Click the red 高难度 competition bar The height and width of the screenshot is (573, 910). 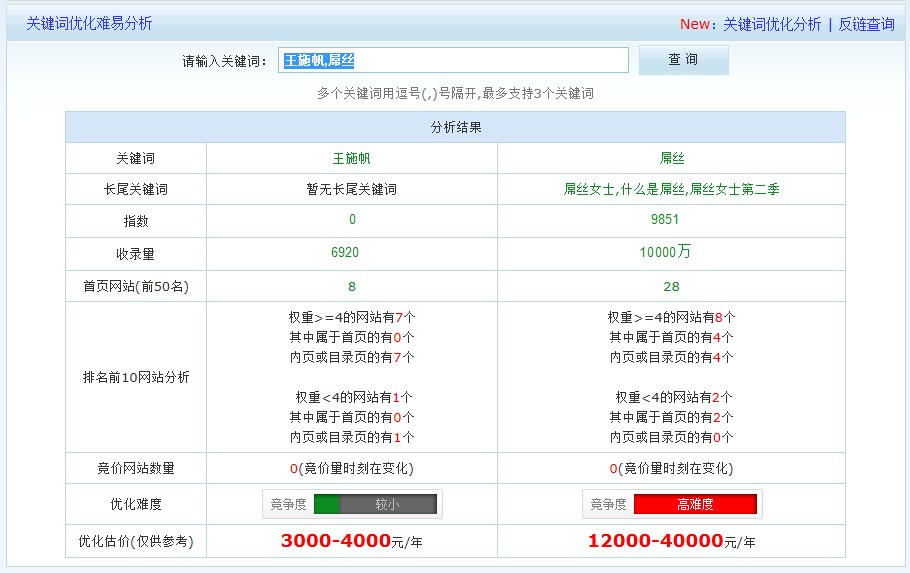click(x=695, y=504)
